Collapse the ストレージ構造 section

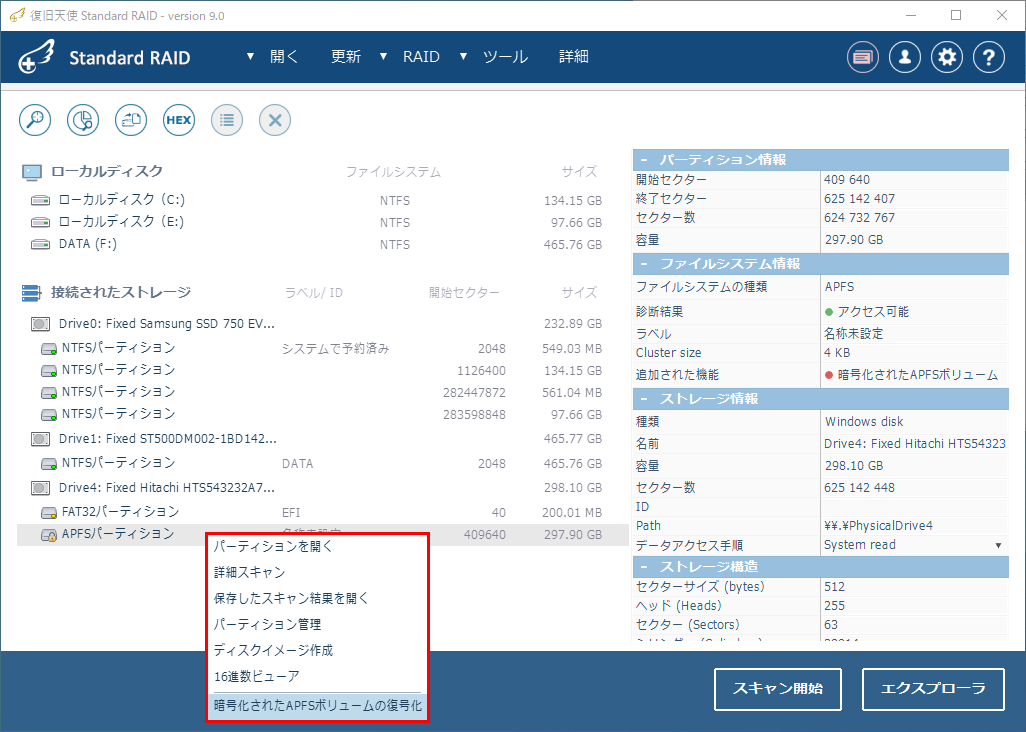(x=644, y=566)
